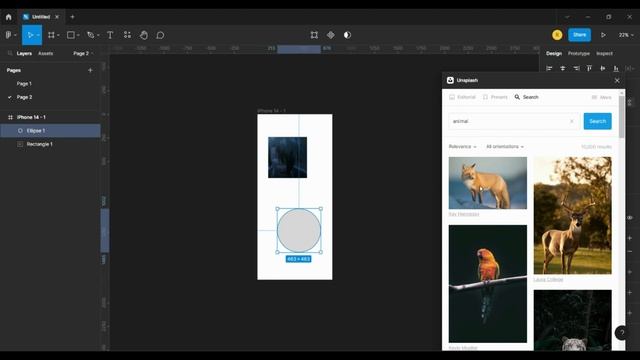Click the Create component icon
Screen dimensions: 640x360
331,35
